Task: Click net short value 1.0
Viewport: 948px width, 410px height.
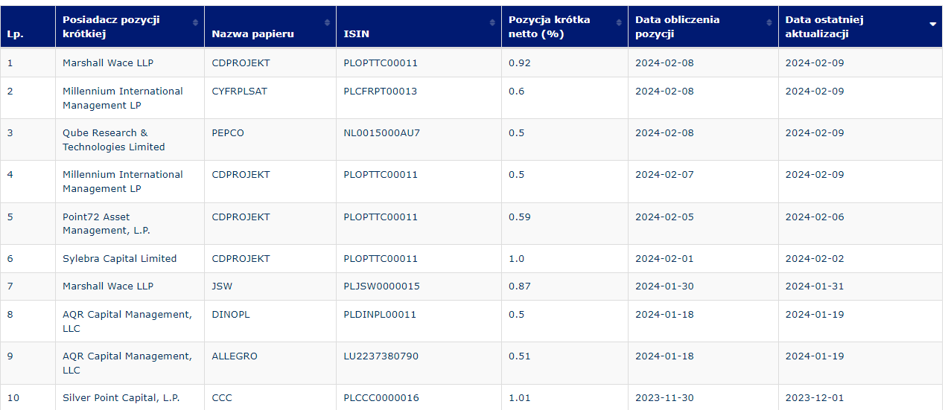Action: (x=516, y=258)
